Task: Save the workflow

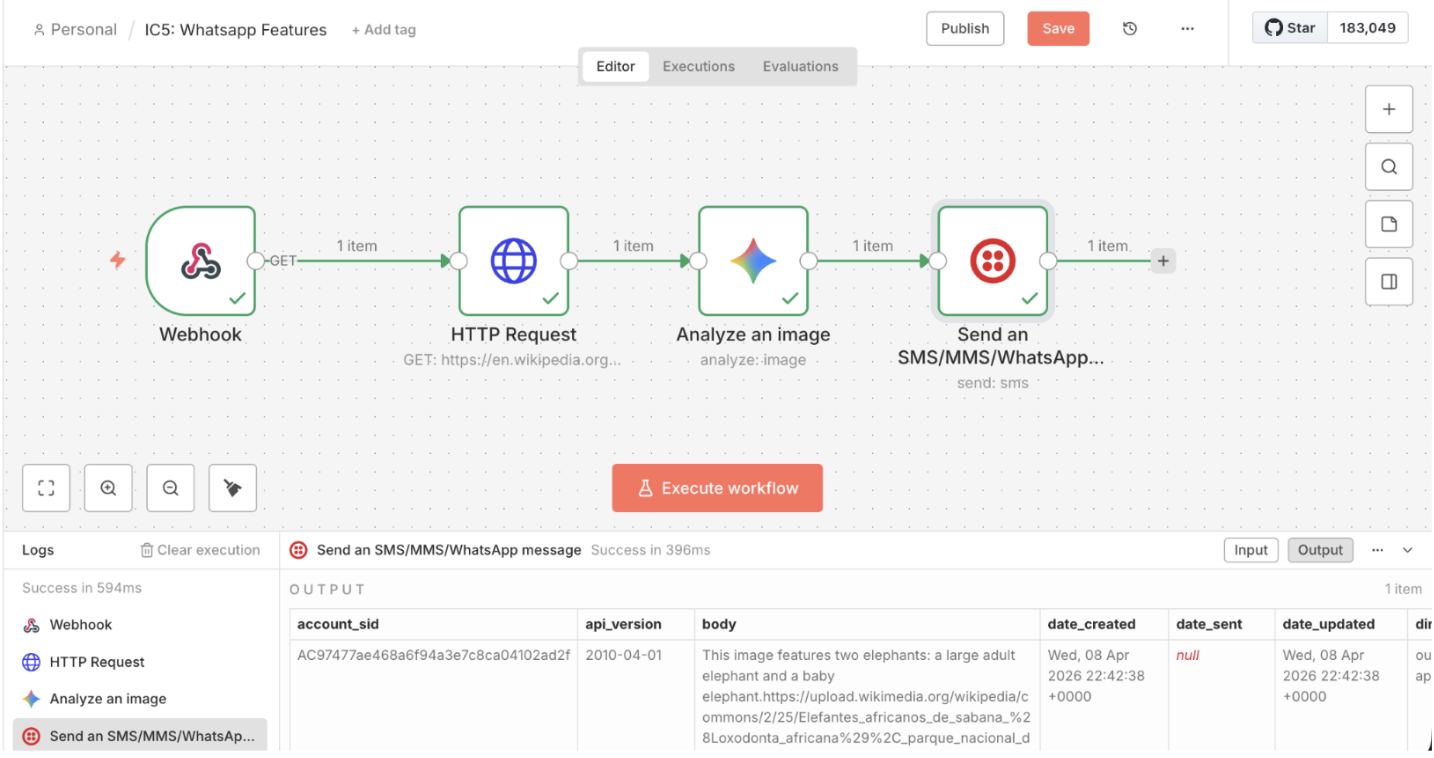Action: [x=1058, y=29]
